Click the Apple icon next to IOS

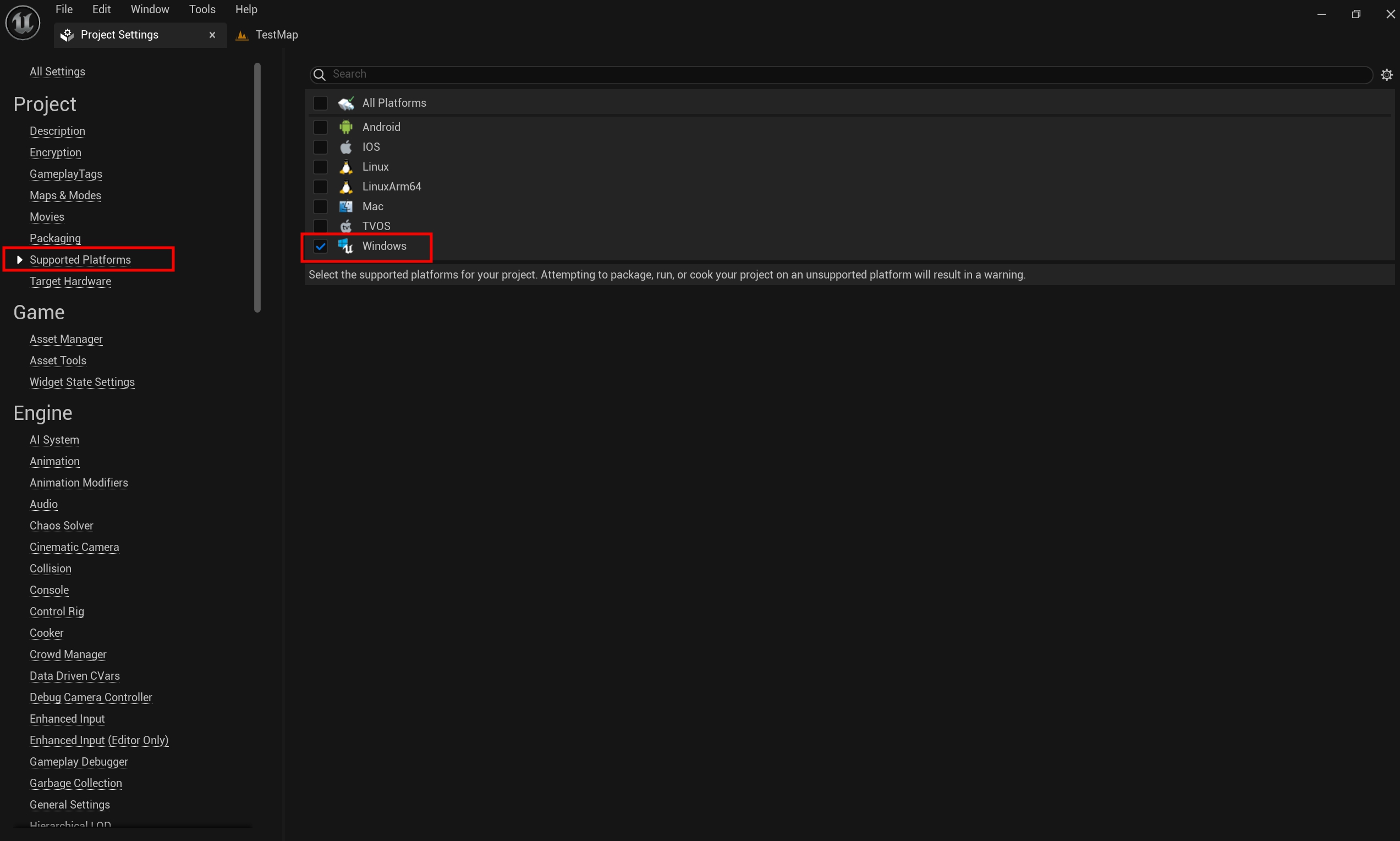click(x=346, y=148)
